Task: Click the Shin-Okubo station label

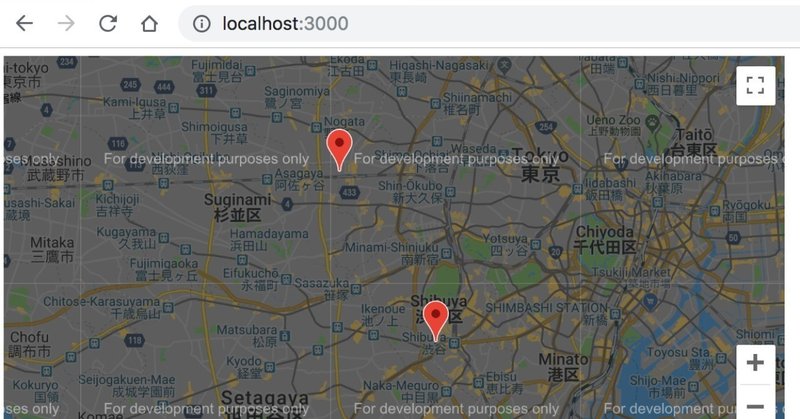Action: click(410, 191)
